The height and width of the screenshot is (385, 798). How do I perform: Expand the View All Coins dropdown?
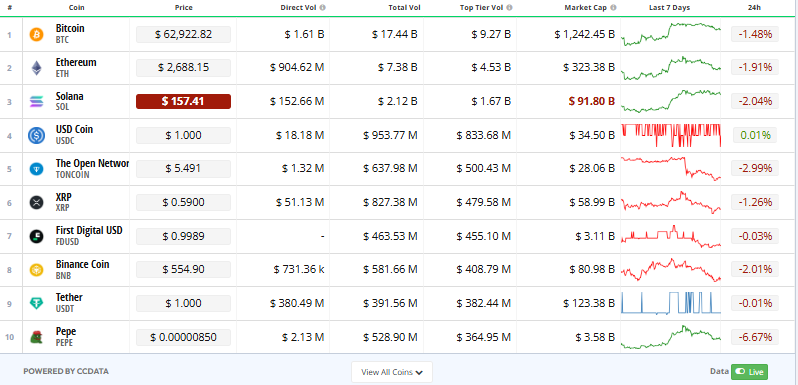pyautogui.click(x=392, y=372)
